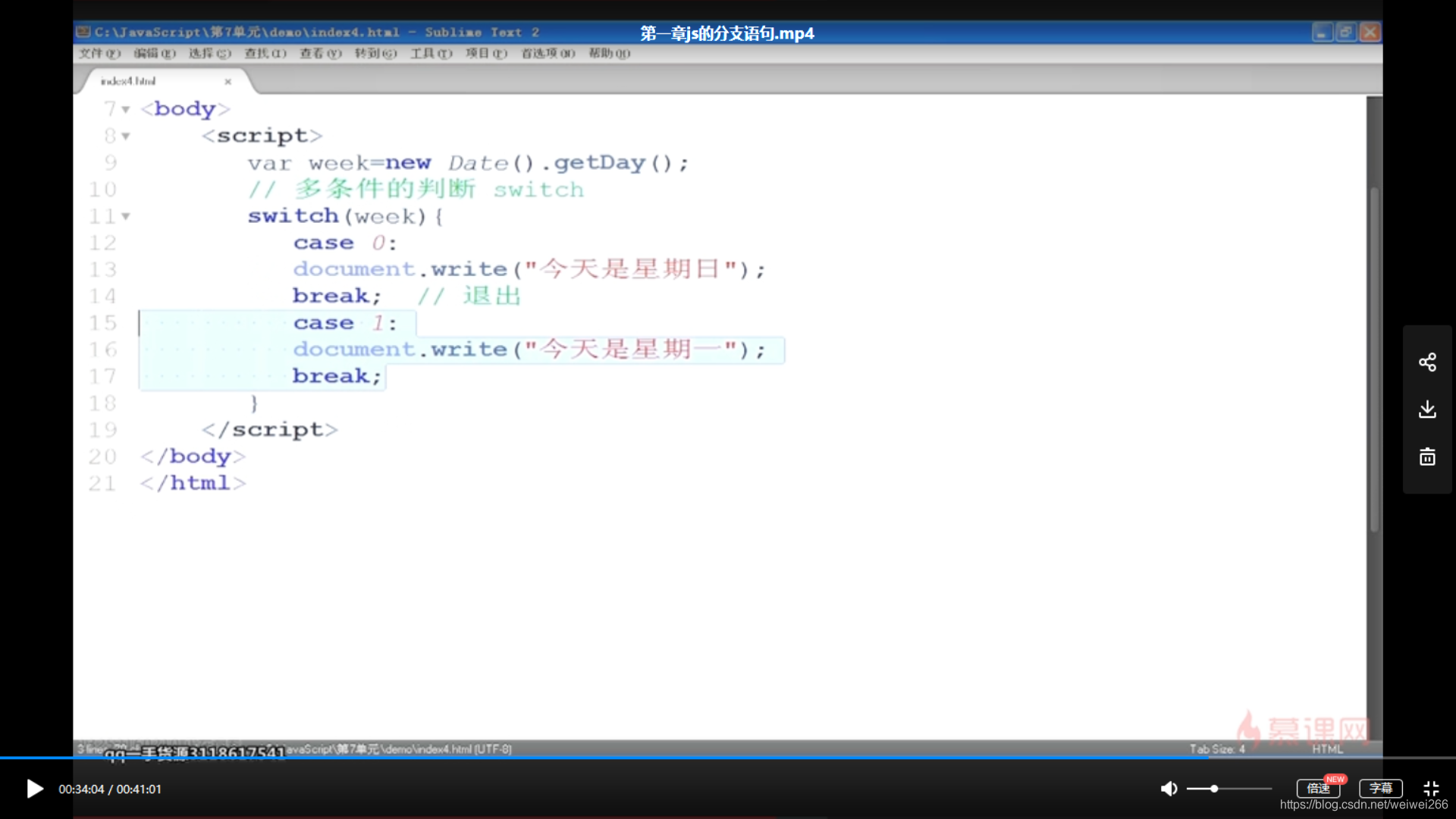The image size is (1456, 819).
Task: Open the 工具 menu
Action: click(431, 53)
